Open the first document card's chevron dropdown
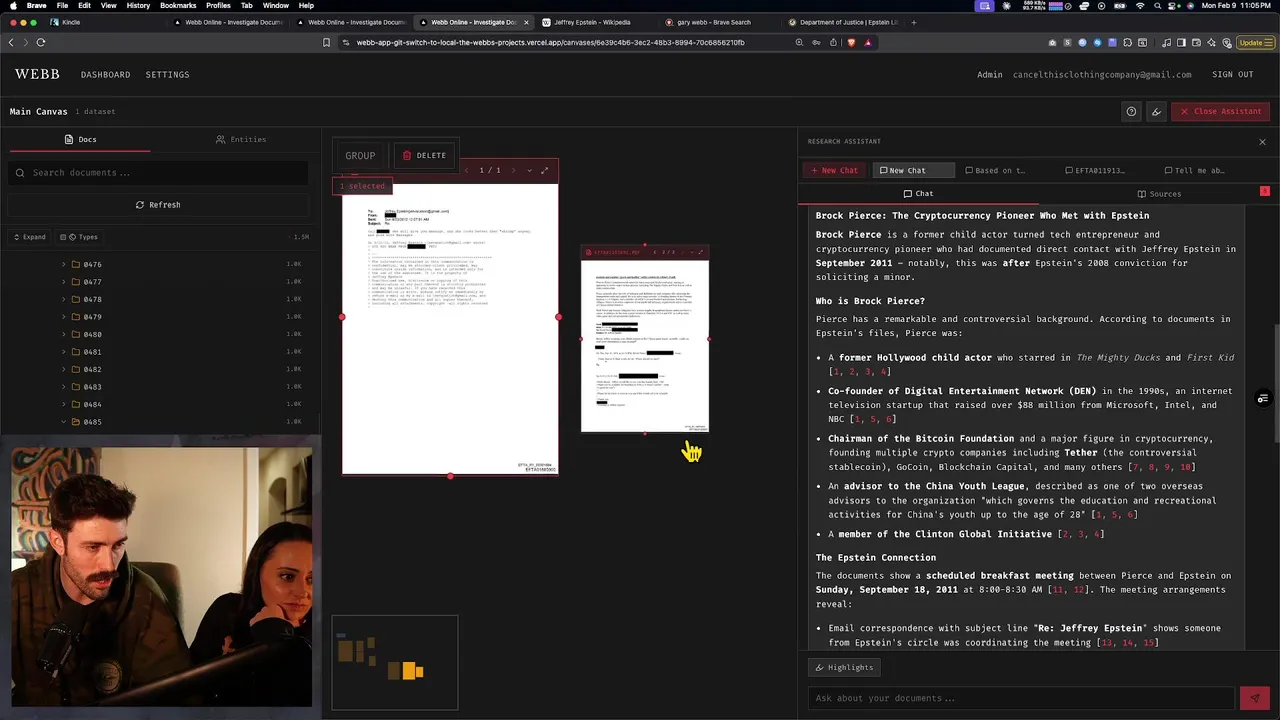 [x=529, y=170]
